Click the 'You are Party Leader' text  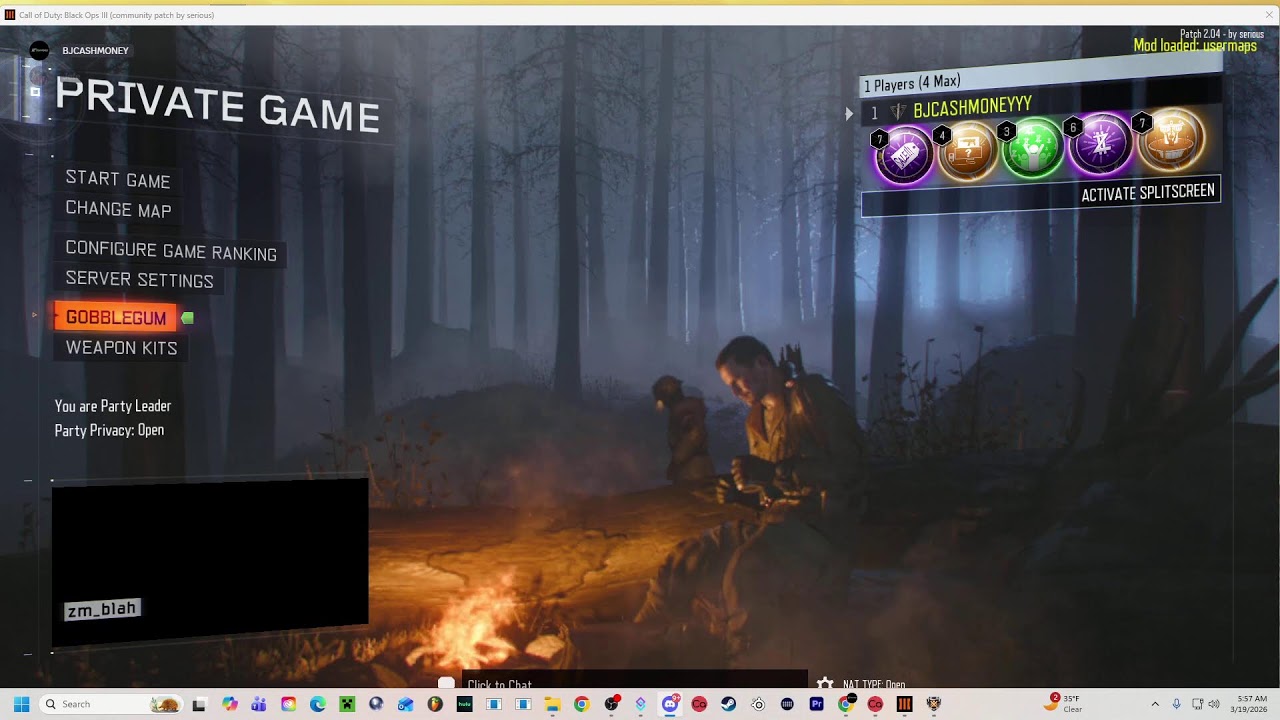pyautogui.click(x=113, y=406)
